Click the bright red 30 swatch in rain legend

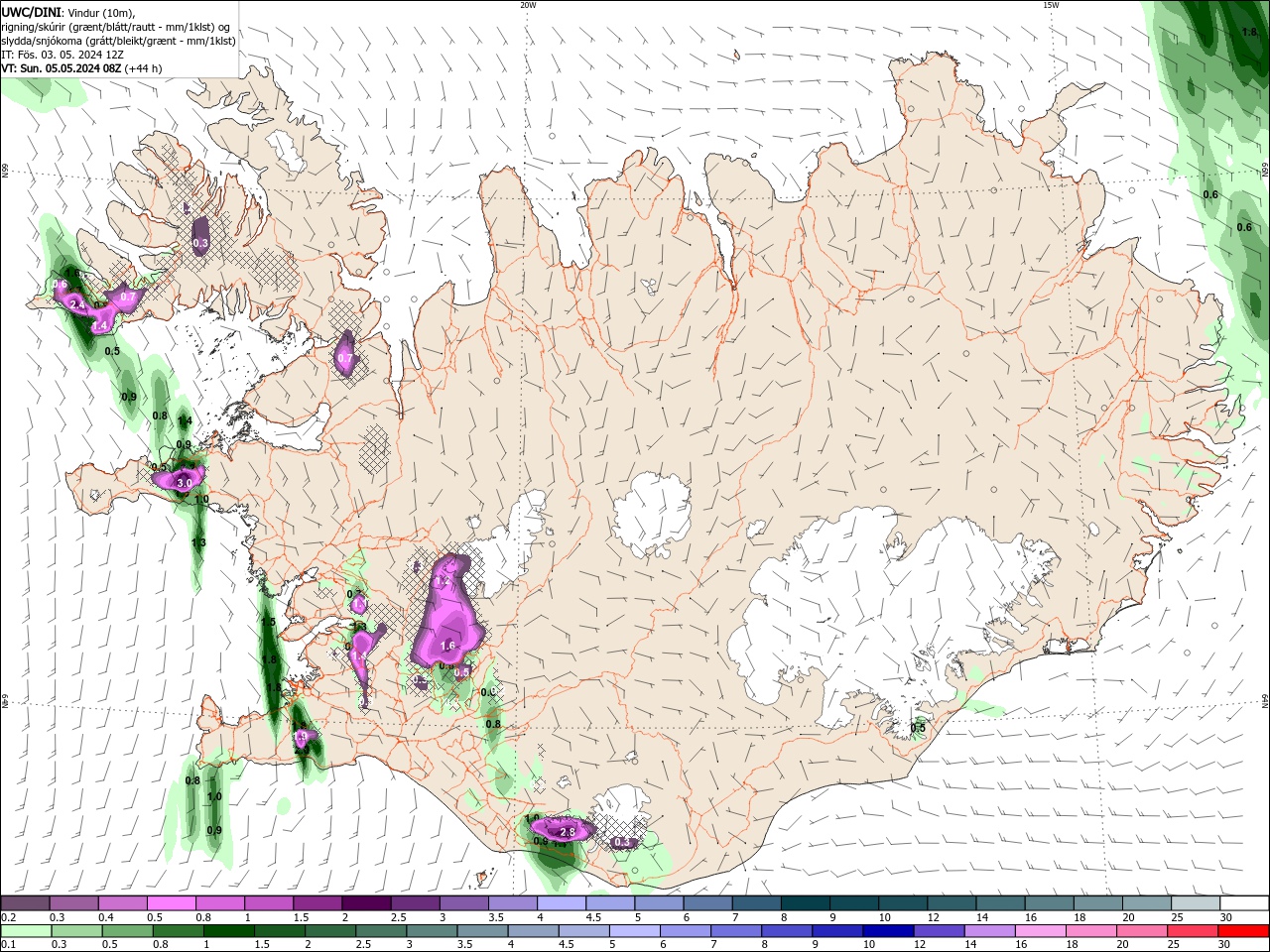coord(1244,931)
